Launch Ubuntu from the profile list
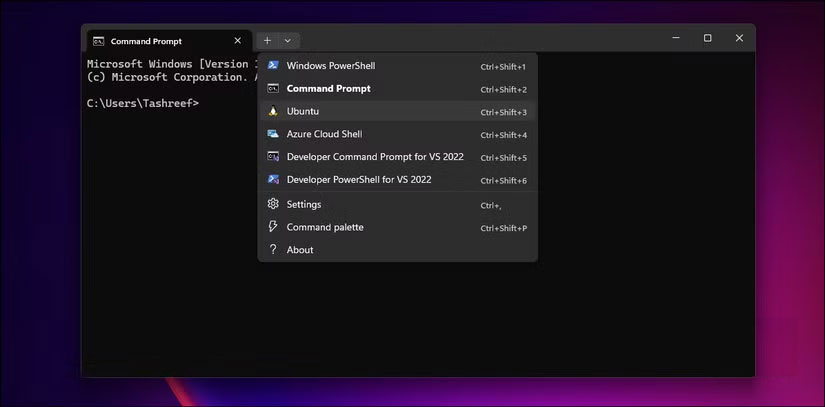Image resolution: width=825 pixels, height=407 pixels. 397,111
